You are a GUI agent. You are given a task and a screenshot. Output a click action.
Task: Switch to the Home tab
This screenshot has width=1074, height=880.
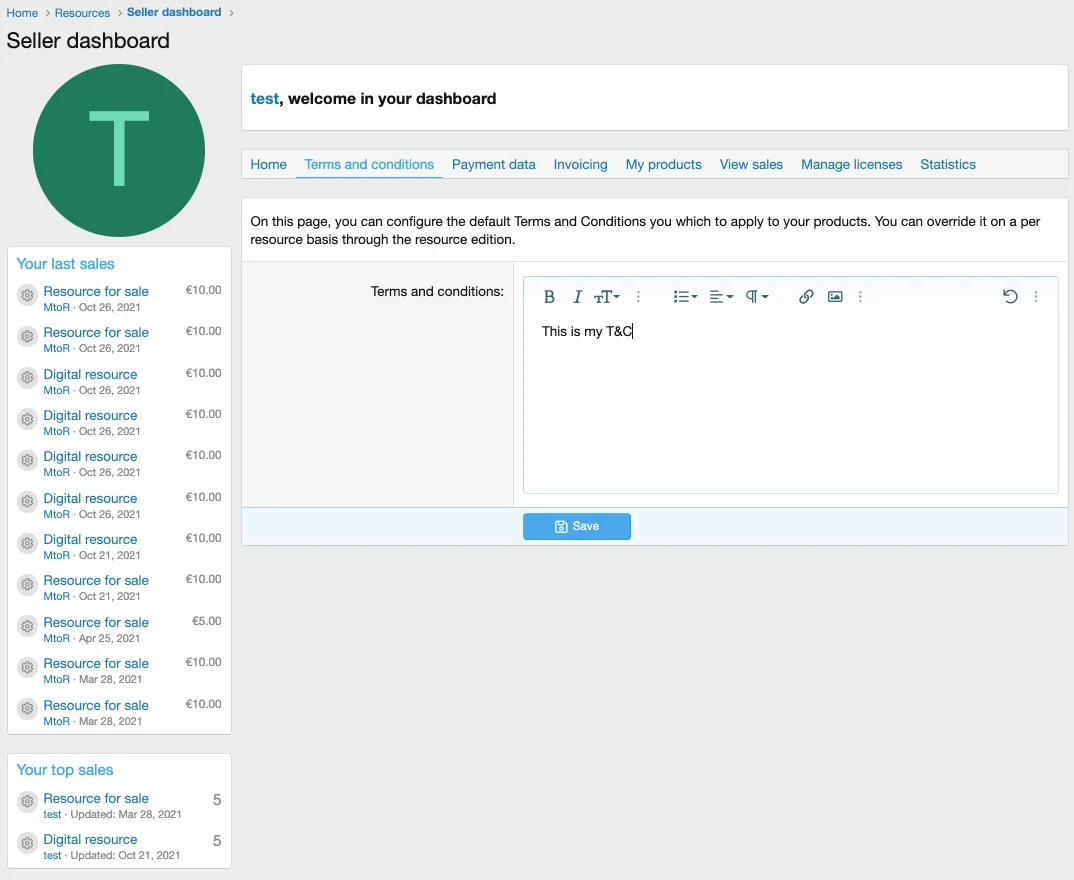pyautogui.click(x=268, y=164)
